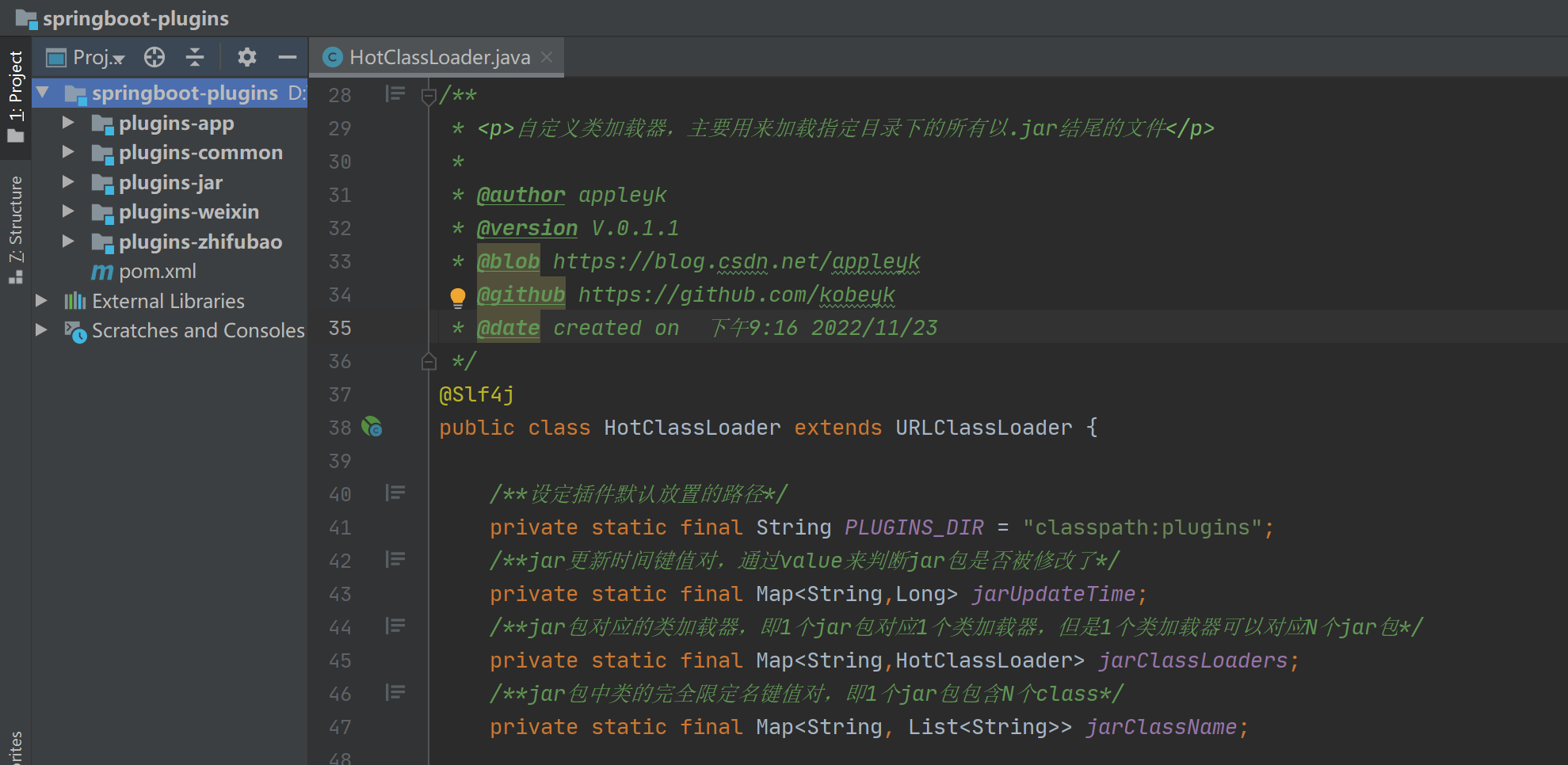Screen dimensions: 1568x765
Task: Click URLClassLoader superclass name
Action: (x=983, y=428)
